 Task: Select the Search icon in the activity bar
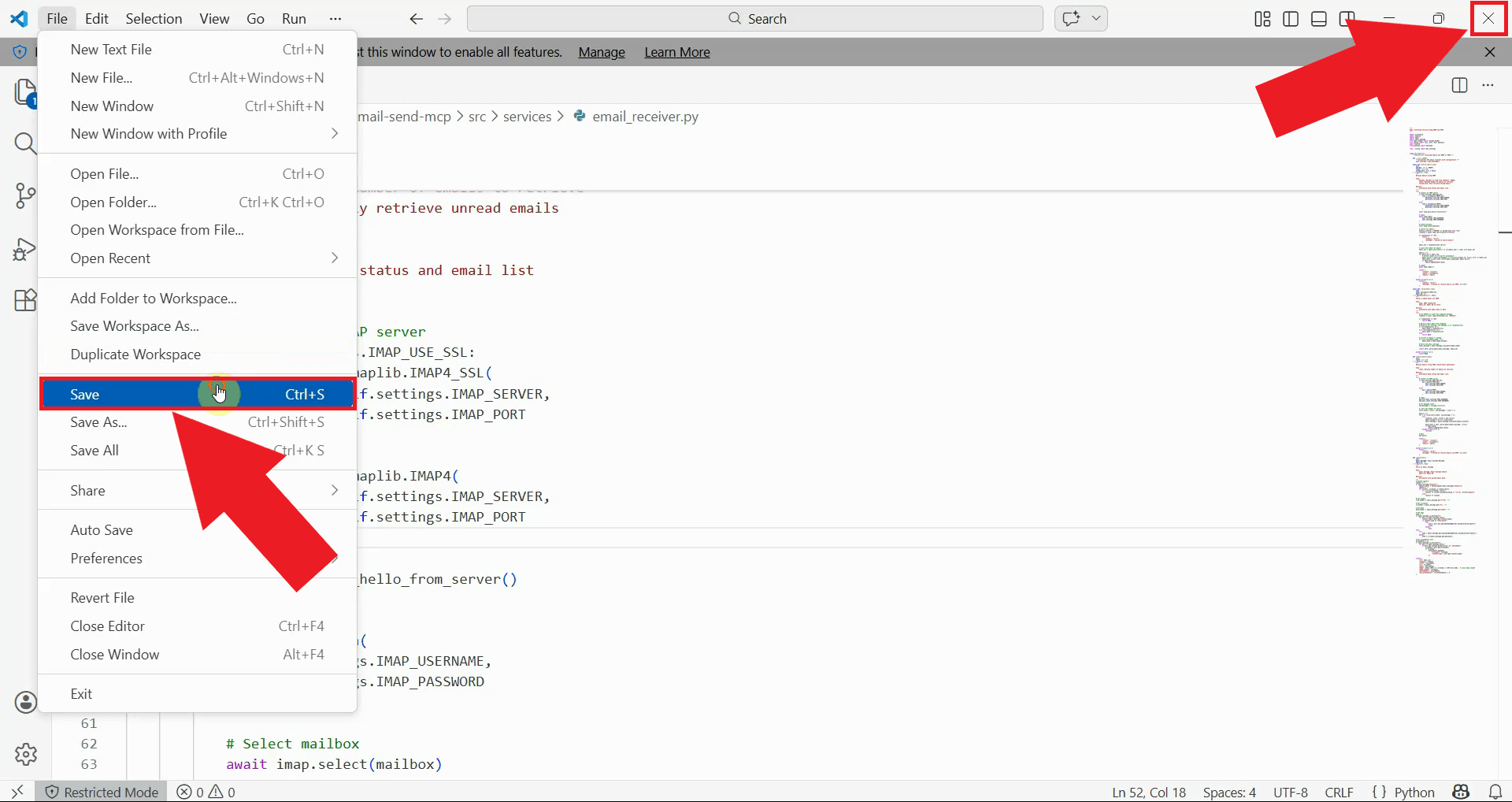point(25,143)
